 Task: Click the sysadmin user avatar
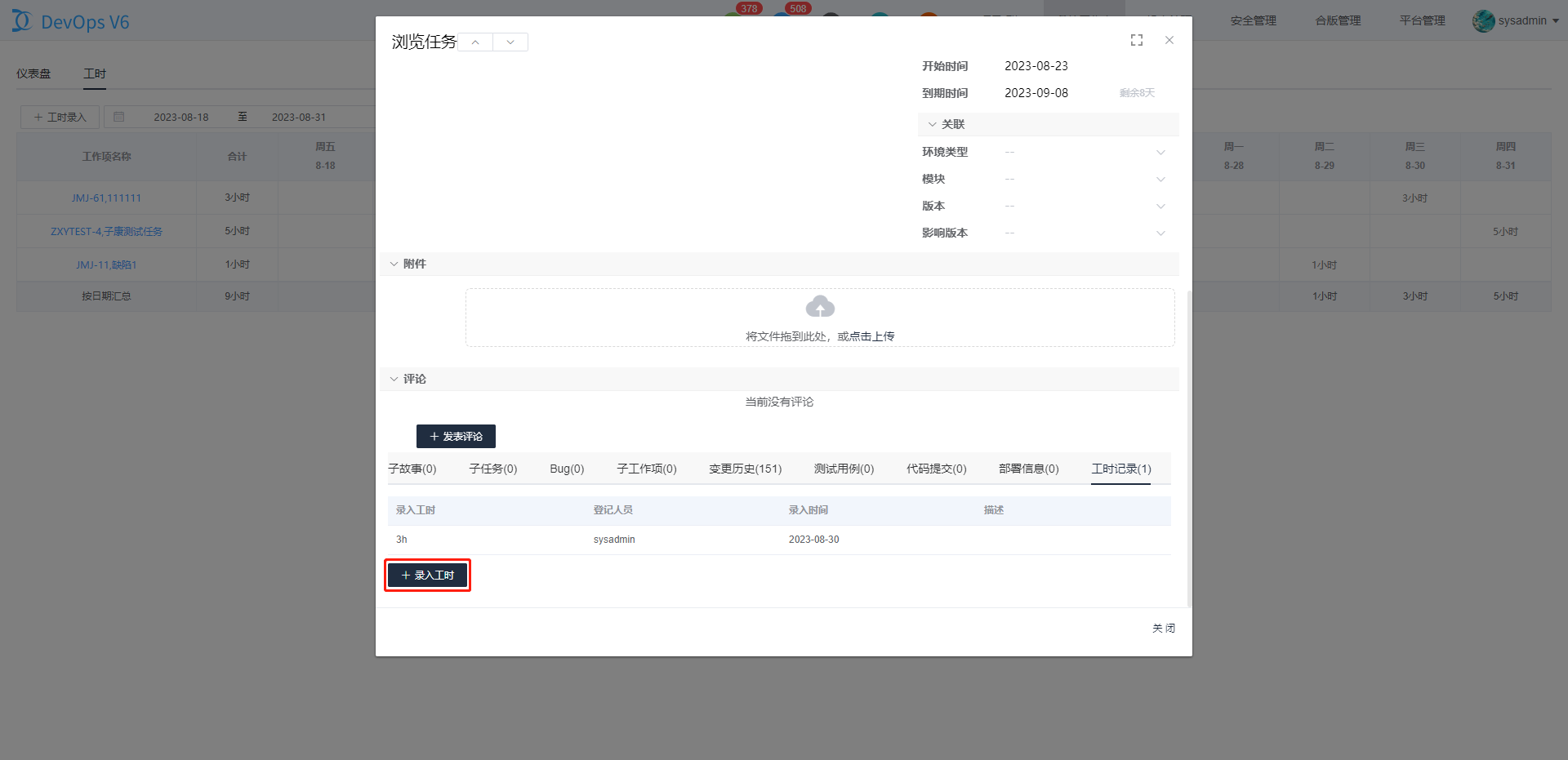1483,21
